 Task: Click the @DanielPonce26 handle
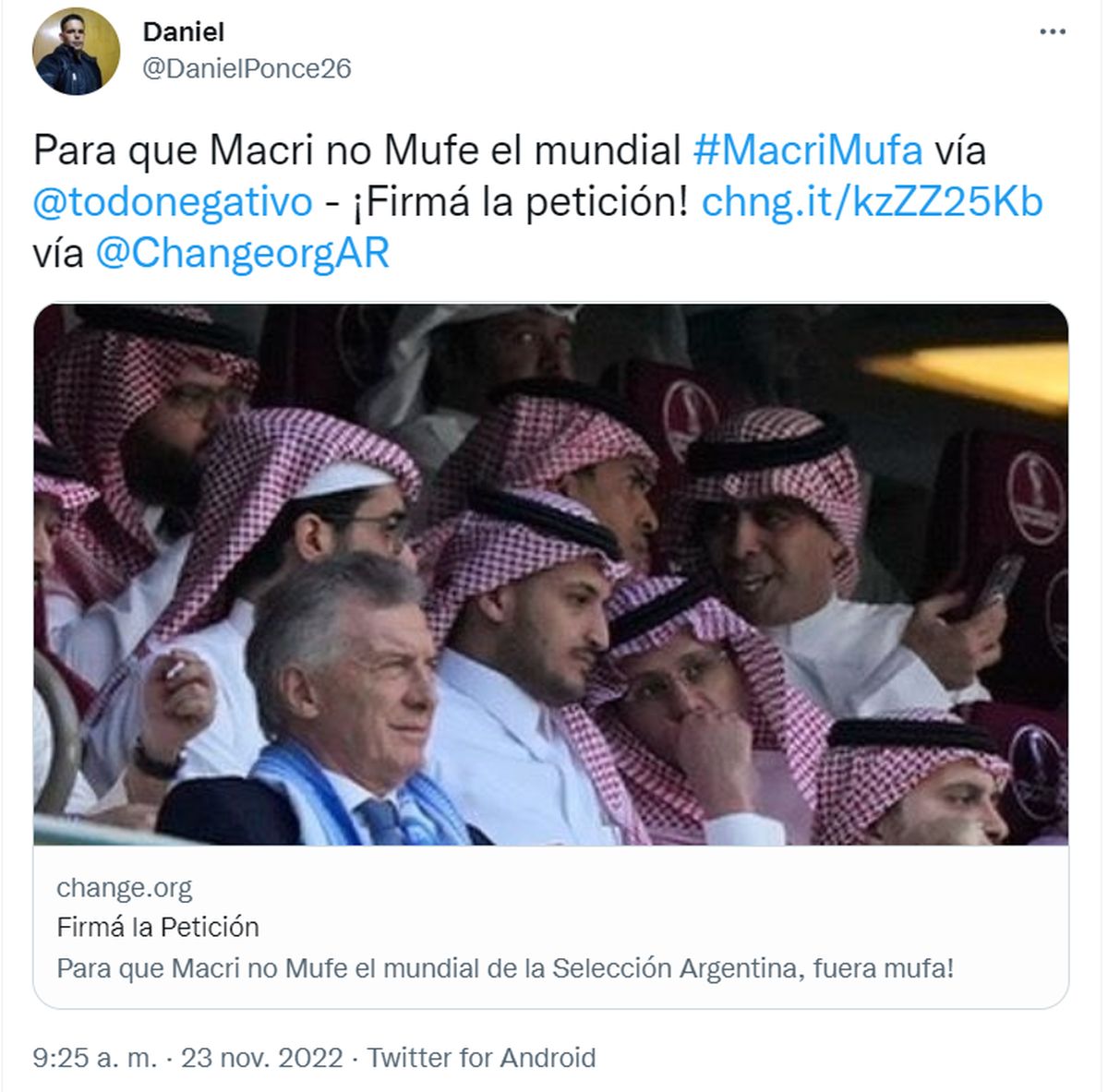[x=246, y=68]
